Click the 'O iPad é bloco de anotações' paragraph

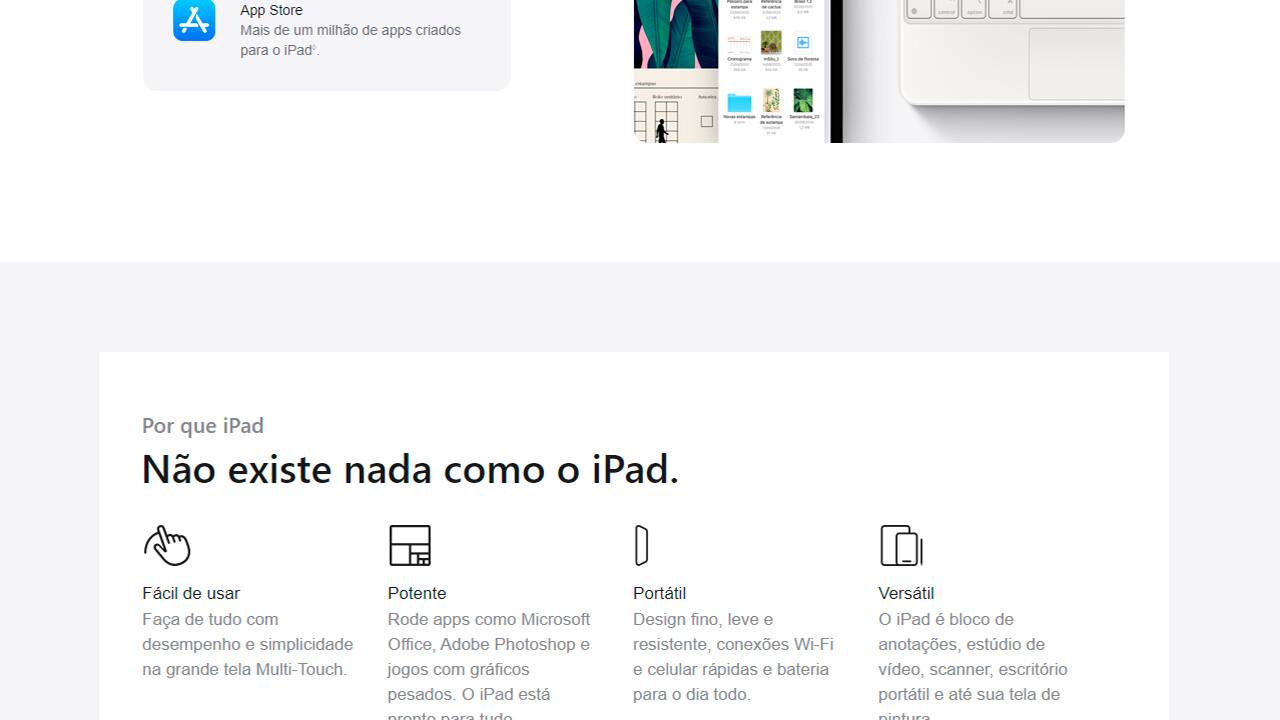pos(973,665)
